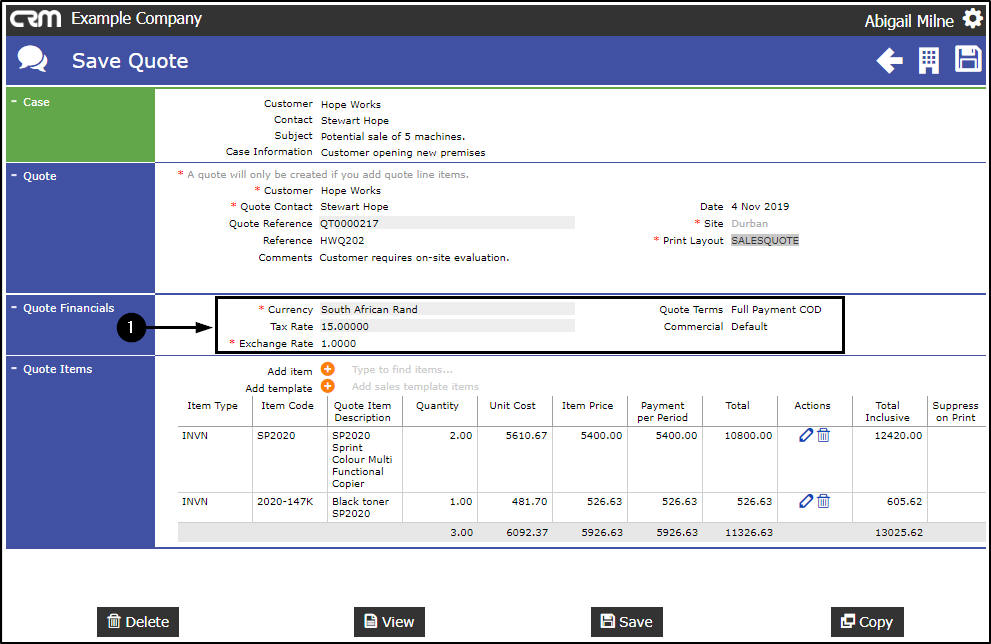Click the settings gear icon
This screenshot has width=991, height=644.
click(972, 19)
